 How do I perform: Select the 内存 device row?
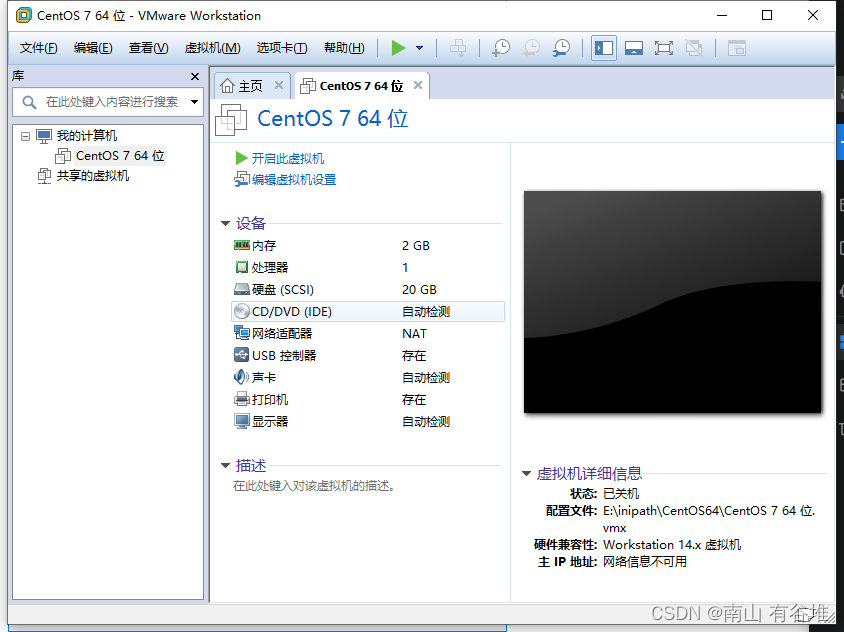coord(368,245)
